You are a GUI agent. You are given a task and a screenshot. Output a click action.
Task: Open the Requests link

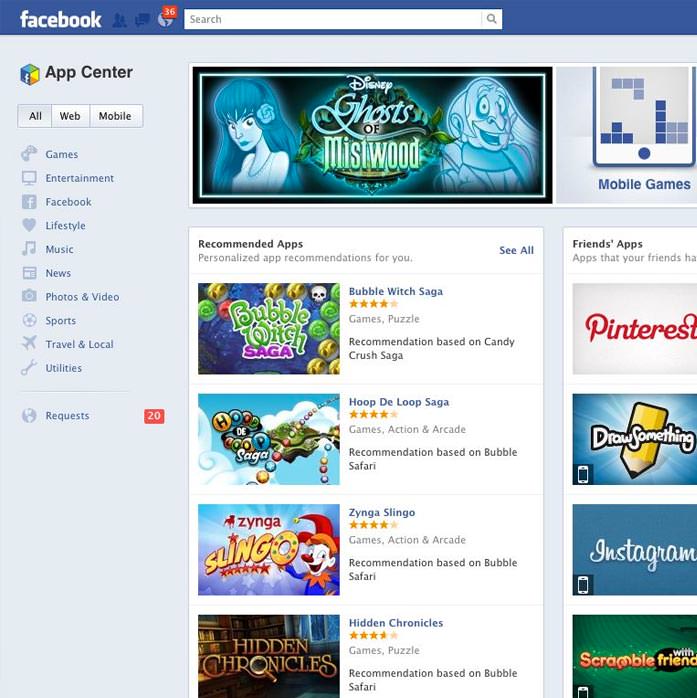tap(67, 416)
